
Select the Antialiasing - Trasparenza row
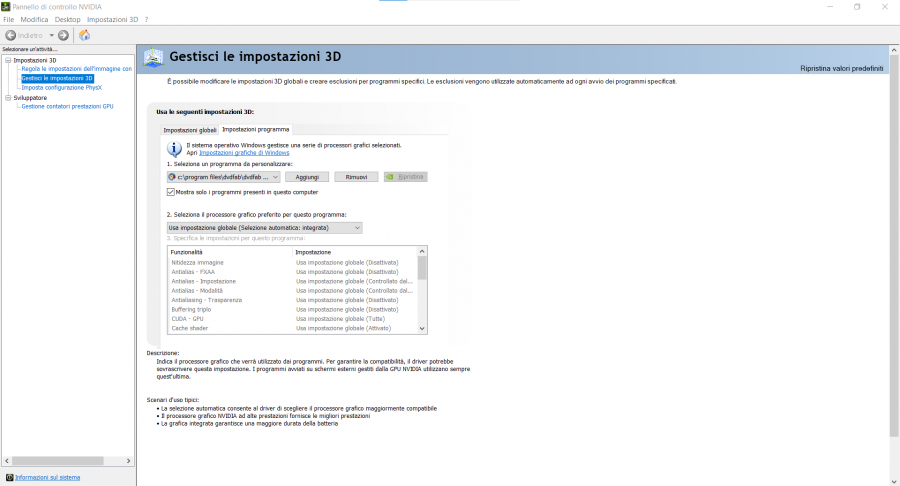point(292,300)
